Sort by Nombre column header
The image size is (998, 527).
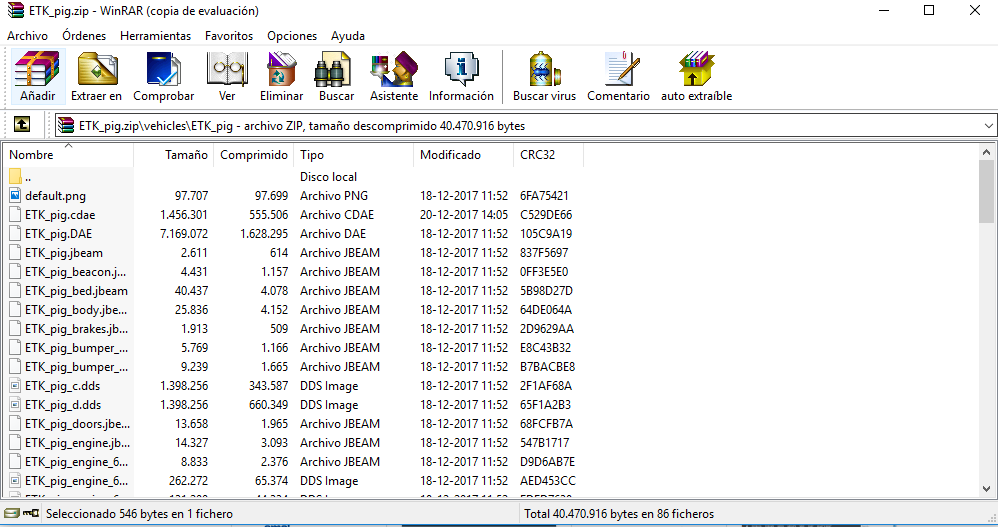(67, 155)
